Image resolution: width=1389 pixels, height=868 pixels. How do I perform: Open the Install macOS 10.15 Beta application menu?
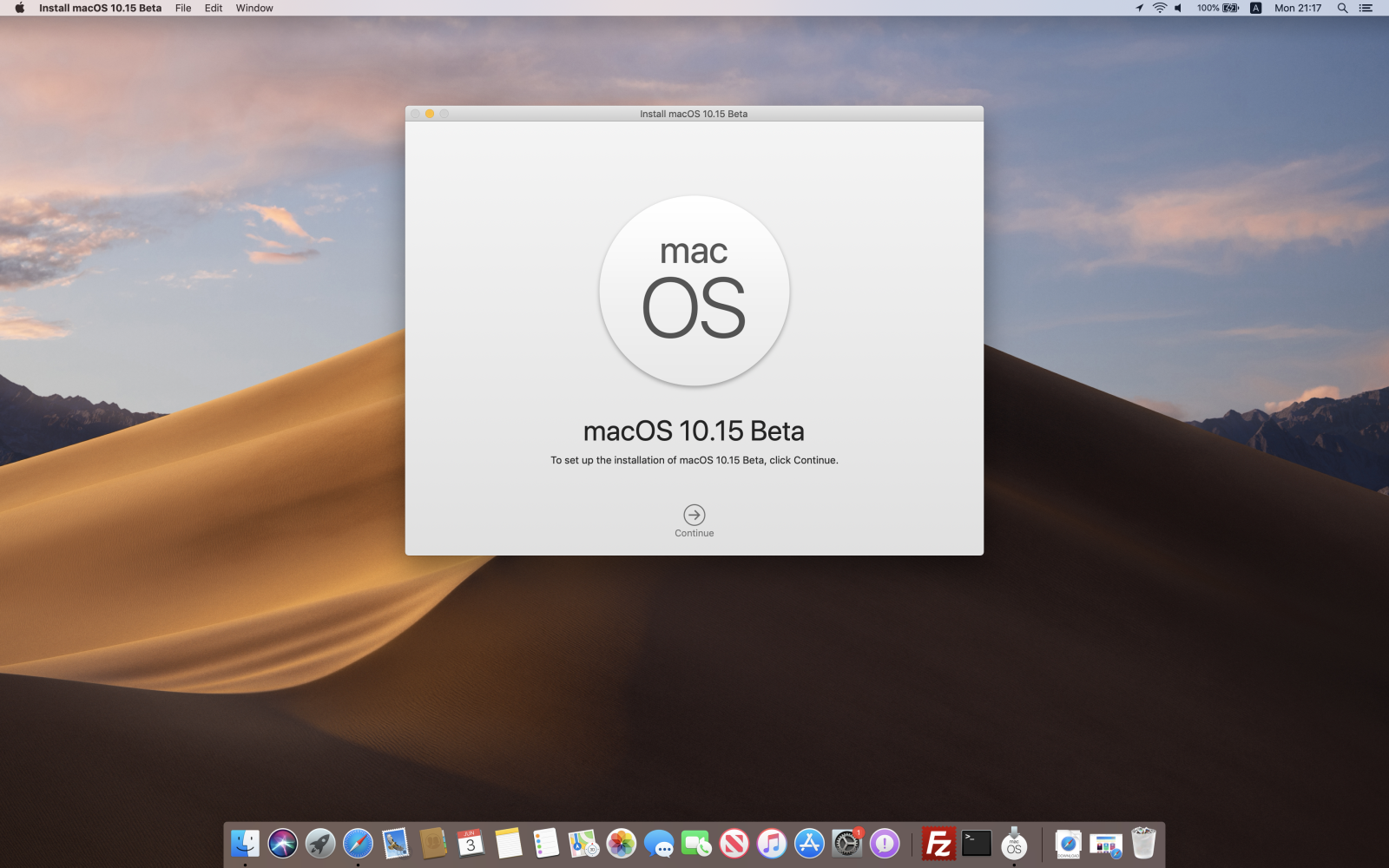pos(100,8)
